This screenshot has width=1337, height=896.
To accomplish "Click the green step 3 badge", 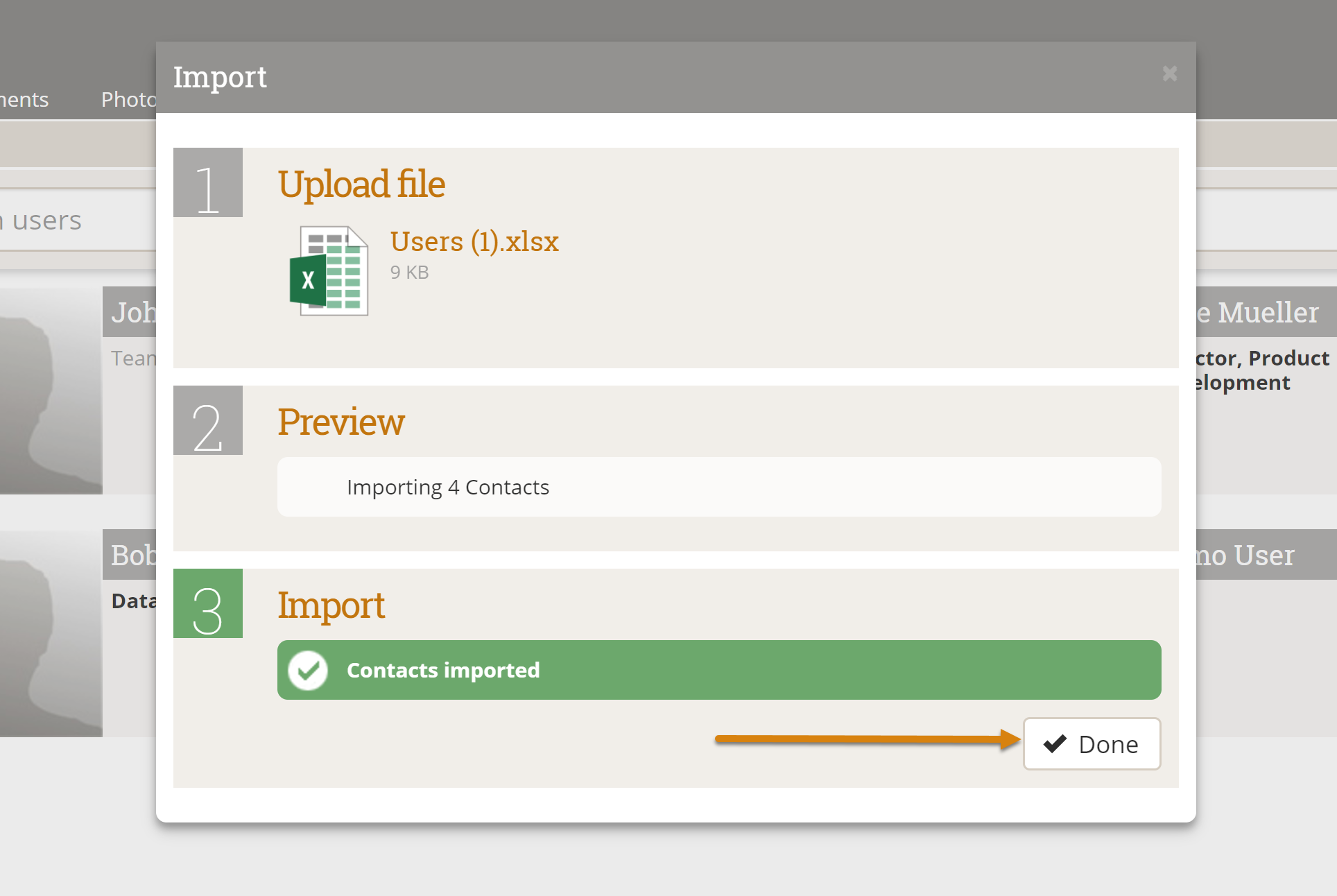I will point(207,603).
